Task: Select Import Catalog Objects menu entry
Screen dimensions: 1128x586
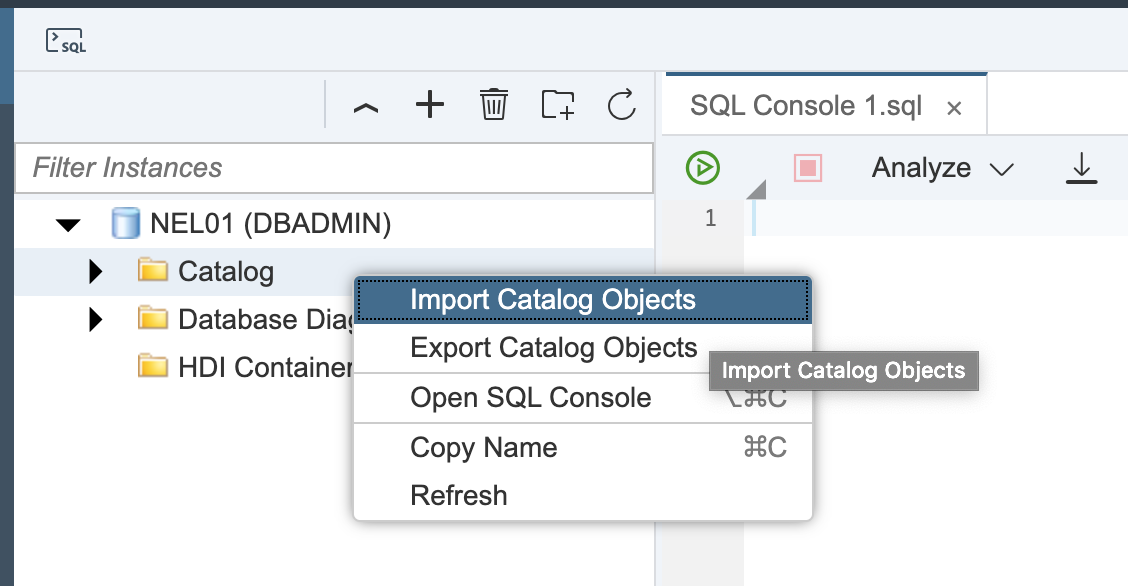Action: click(x=553, y=300)
